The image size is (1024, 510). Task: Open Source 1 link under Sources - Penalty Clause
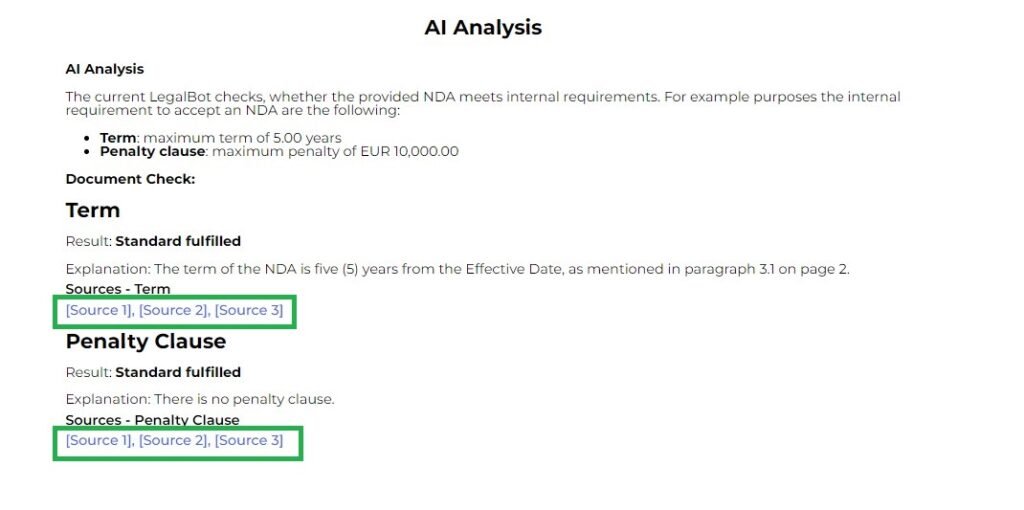pos(98,440)
